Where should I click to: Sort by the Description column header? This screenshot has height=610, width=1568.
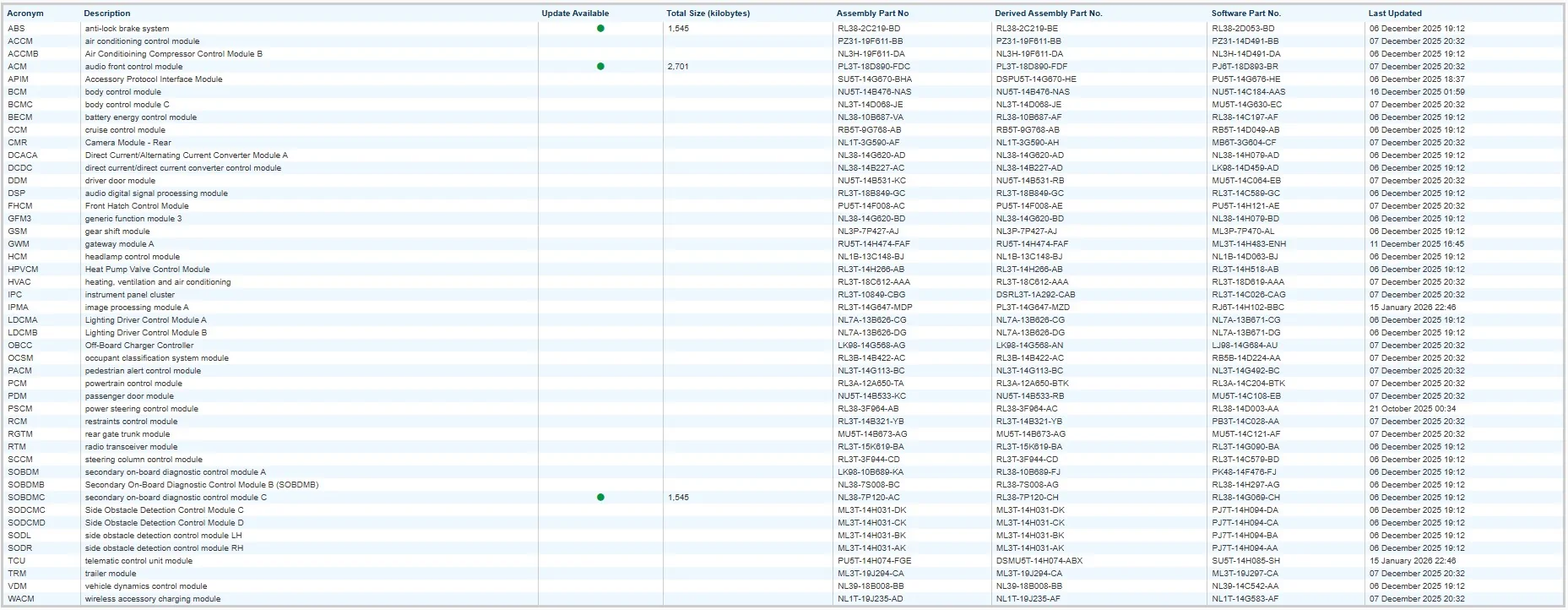107,14
